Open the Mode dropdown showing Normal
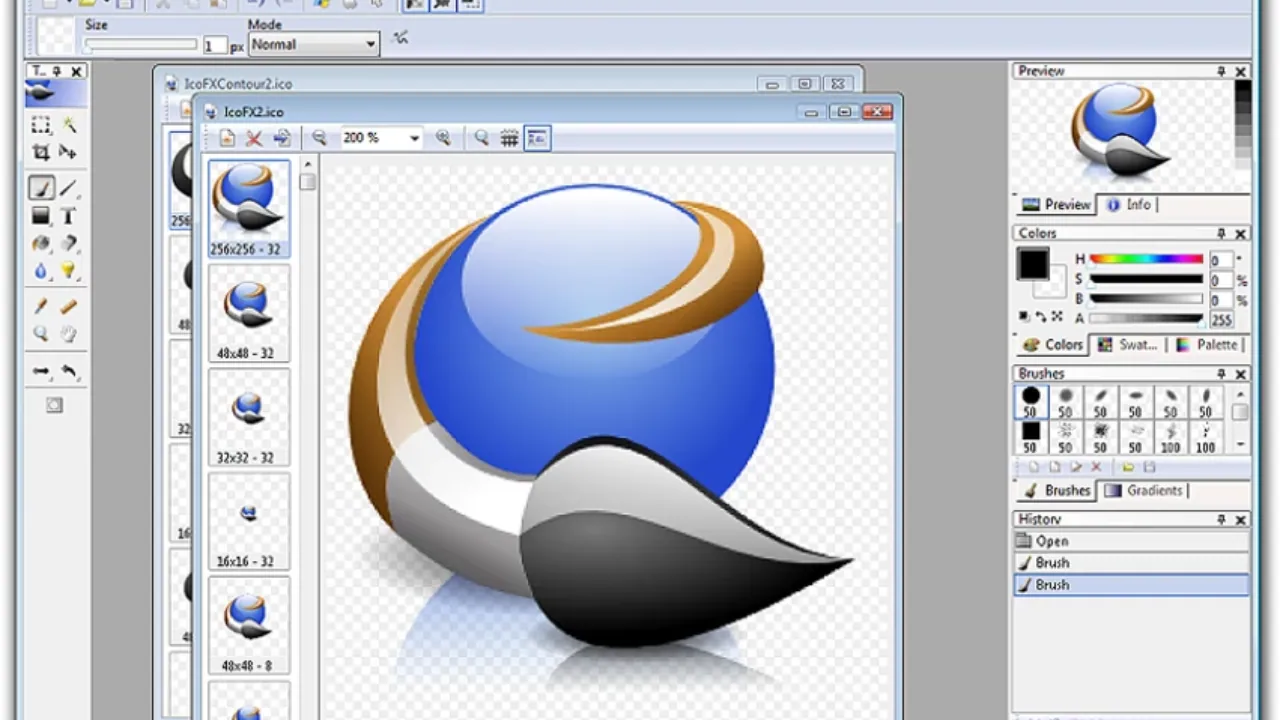The width and height of the screenshot is (1280, 720). (314, 44)
